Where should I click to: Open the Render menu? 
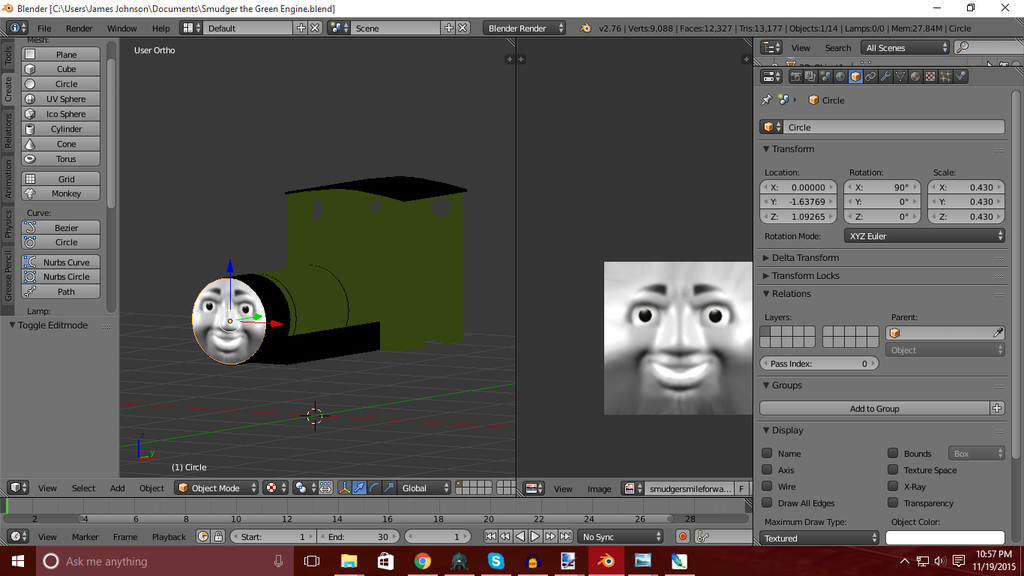point(79,28)
